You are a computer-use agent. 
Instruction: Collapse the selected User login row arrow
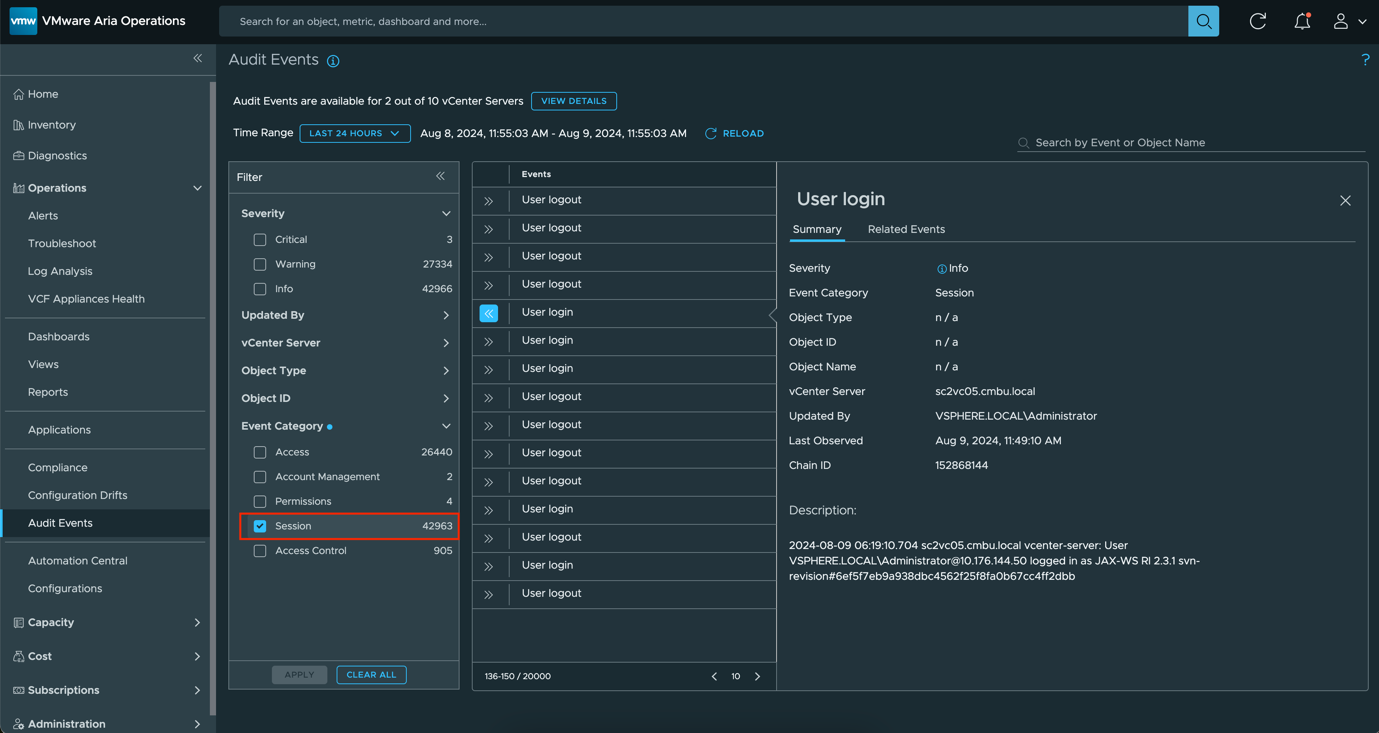(x=489, y=313)
